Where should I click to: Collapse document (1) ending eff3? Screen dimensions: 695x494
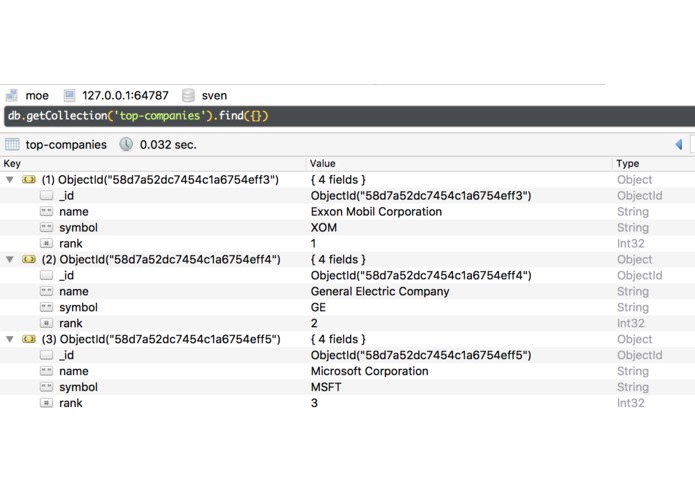(x=10, y=179)
